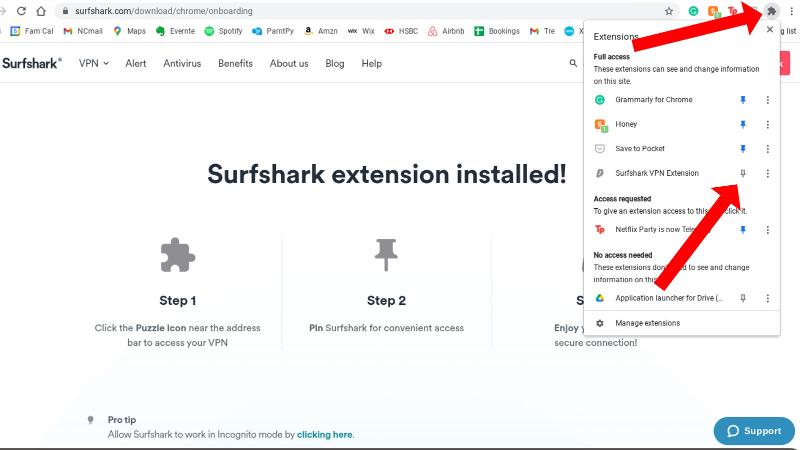Open Application launcher for Drive entry
The height and width of the screenshot is (450, 800).
click(661, 298)
